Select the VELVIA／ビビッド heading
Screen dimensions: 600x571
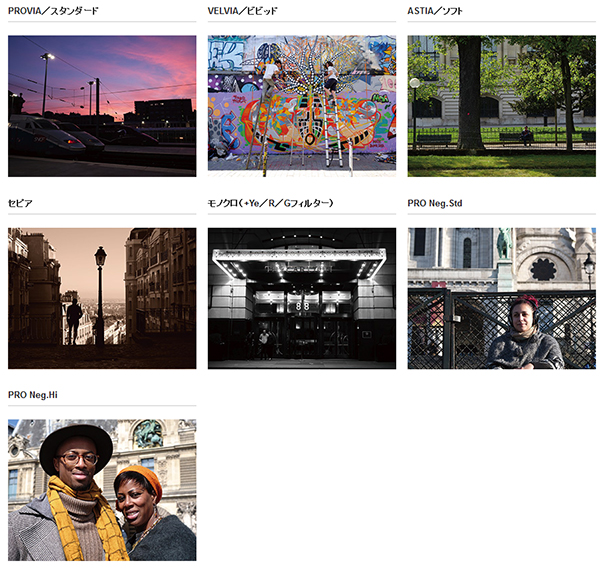click(243, 11)
